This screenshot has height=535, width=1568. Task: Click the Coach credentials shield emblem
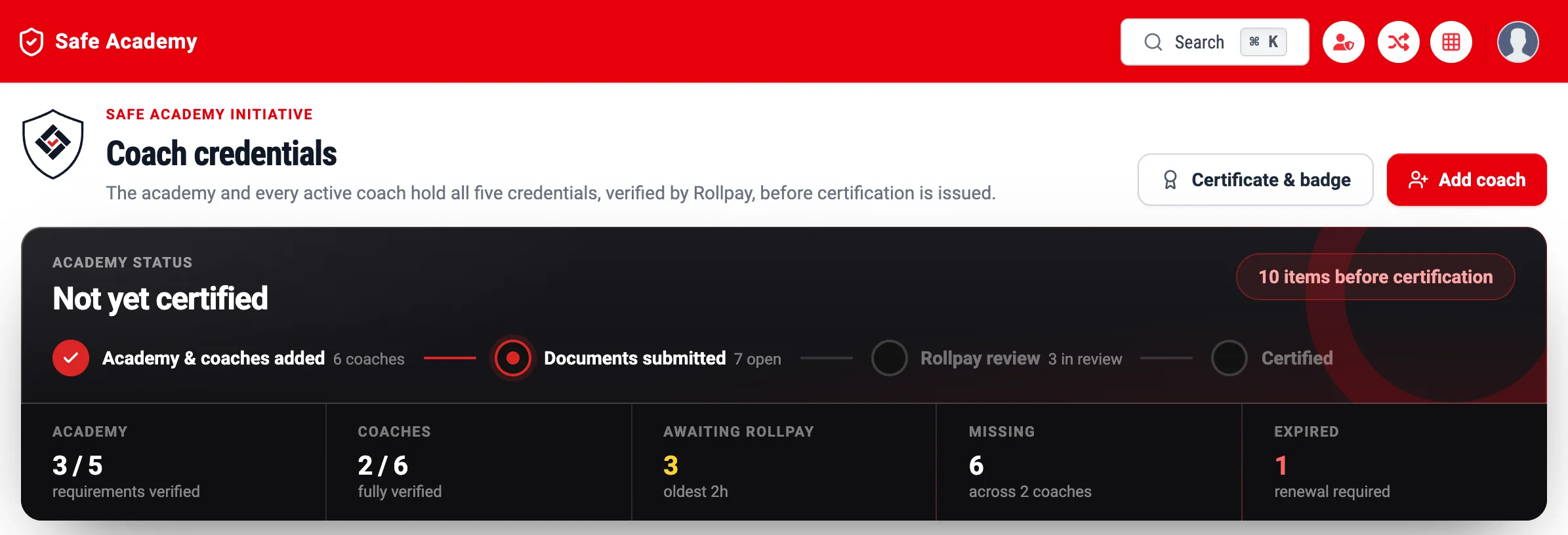click(53, 144)
